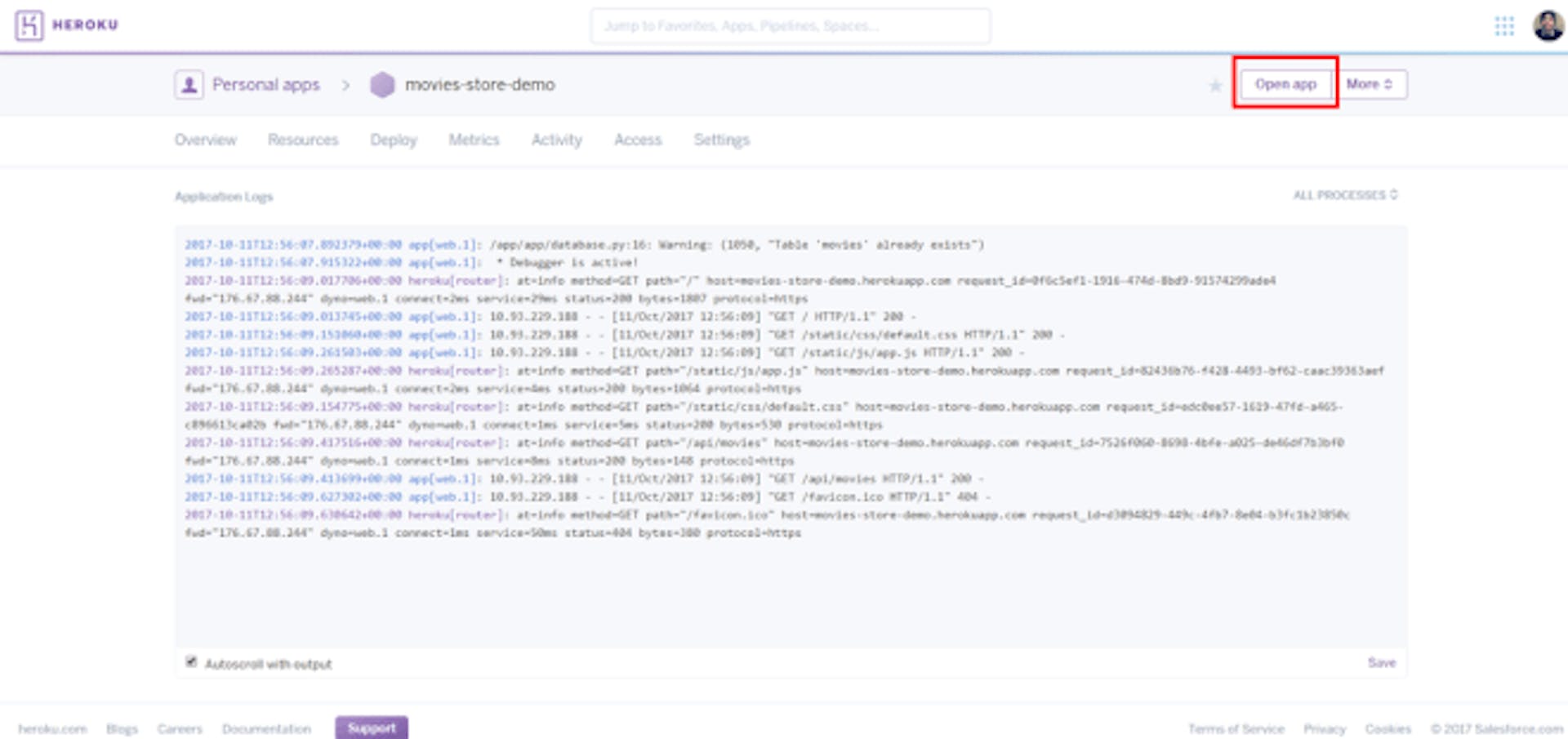Click the movies-store-demo hexagon app icon
The width and height of the screenshot is (1568, 739).
[x=382, y=84]
